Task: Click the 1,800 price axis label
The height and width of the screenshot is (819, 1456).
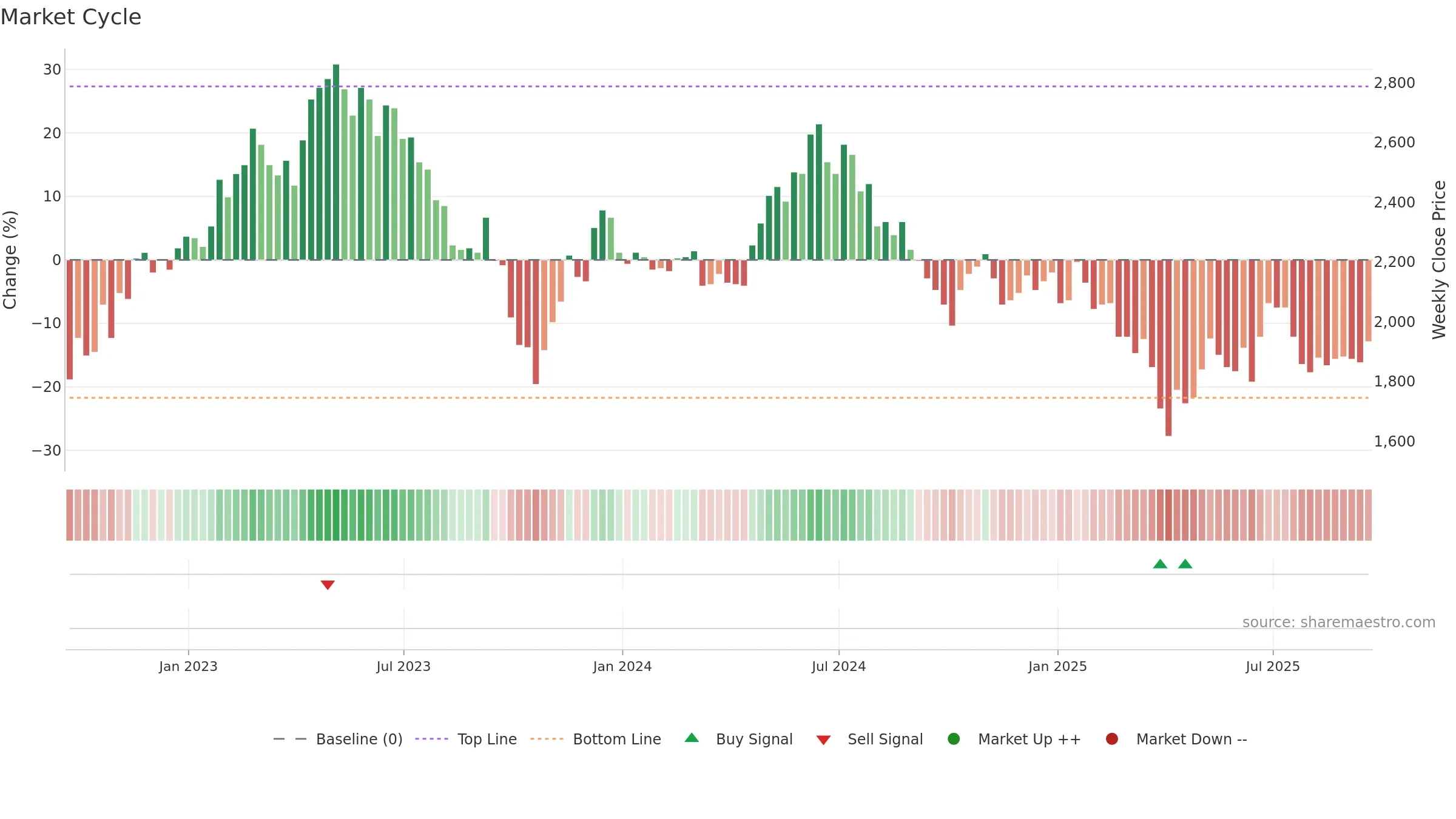Action: tap(1394, 381)
